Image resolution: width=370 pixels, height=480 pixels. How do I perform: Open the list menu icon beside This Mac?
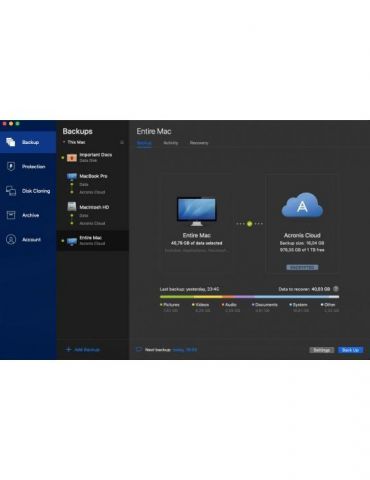(x=122, y=142)
